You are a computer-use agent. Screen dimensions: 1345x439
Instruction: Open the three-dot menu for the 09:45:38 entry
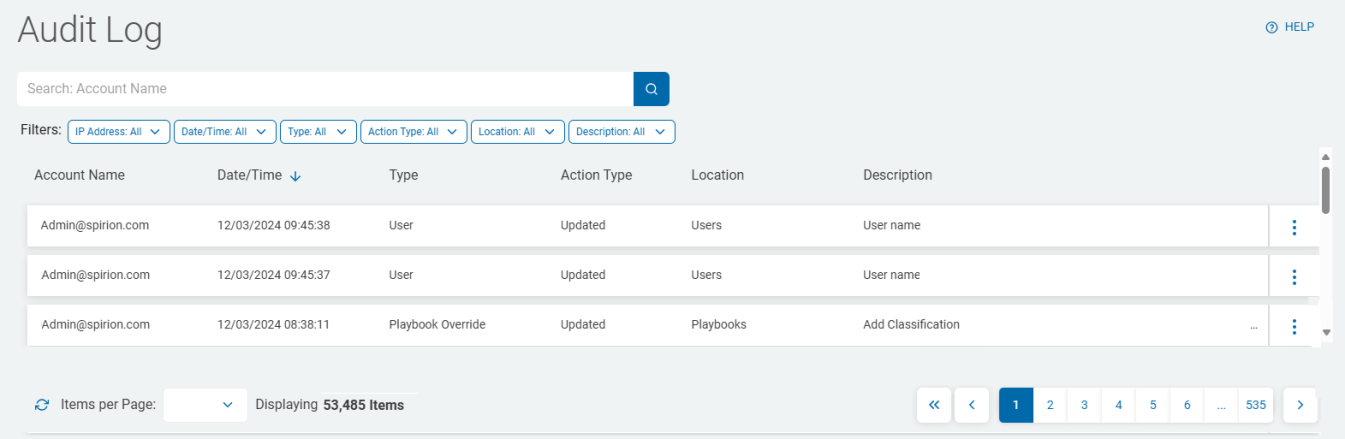pyautogui.click(x=1294, y=227)
